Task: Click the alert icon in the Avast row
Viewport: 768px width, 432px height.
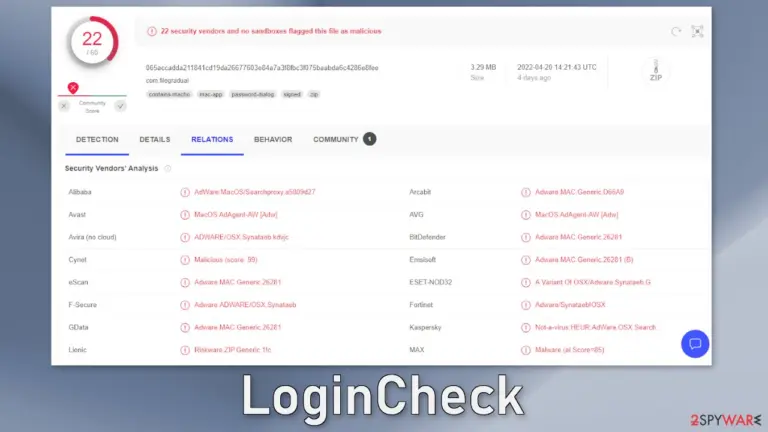Action: [x=185, y=215]
